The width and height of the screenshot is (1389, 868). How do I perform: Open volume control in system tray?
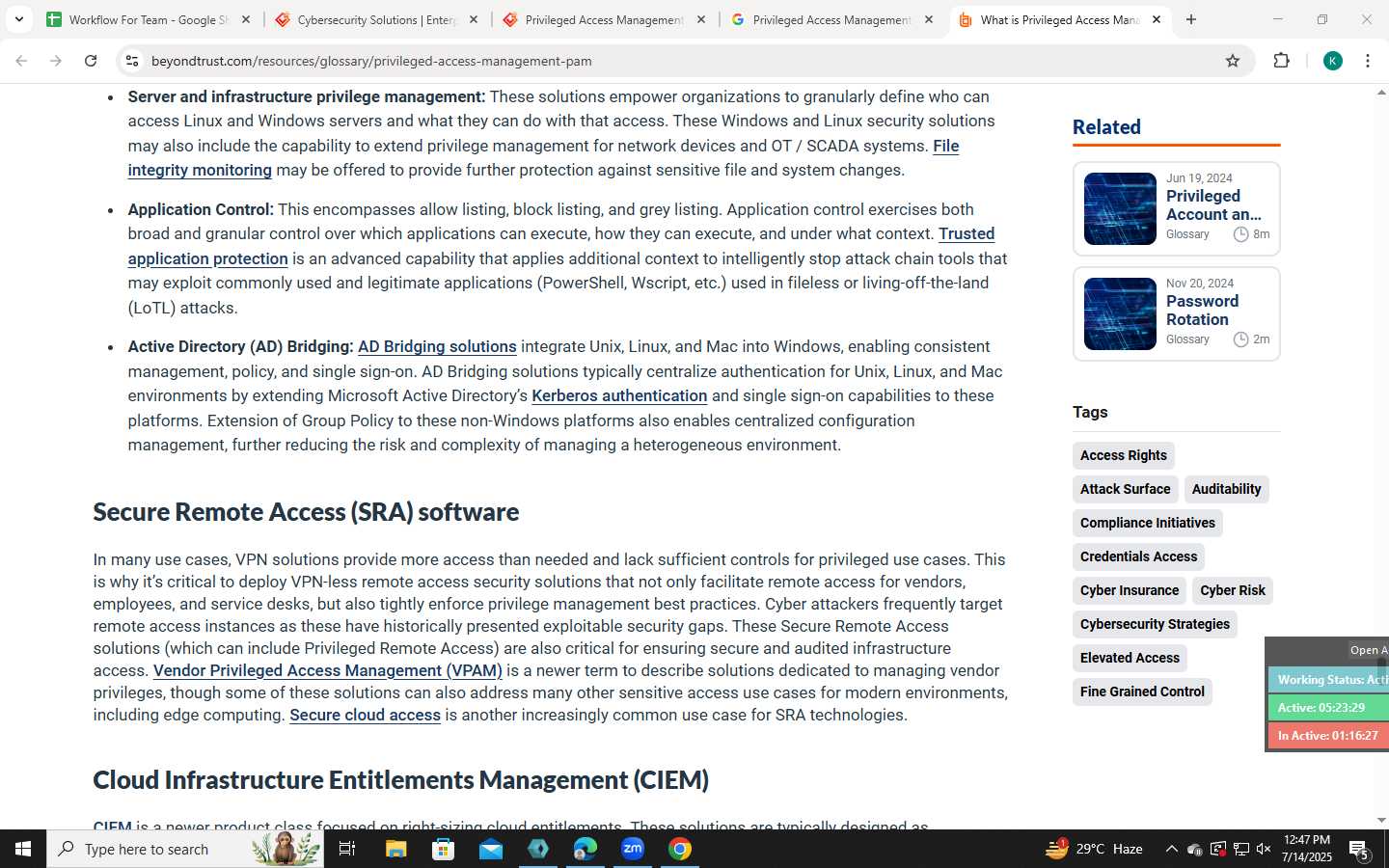(x=1264, y=849)
